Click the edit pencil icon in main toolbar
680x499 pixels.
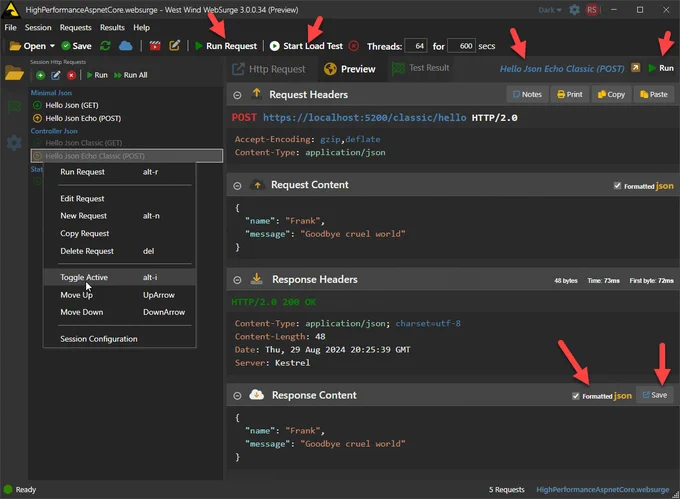[x=174, y=45]
